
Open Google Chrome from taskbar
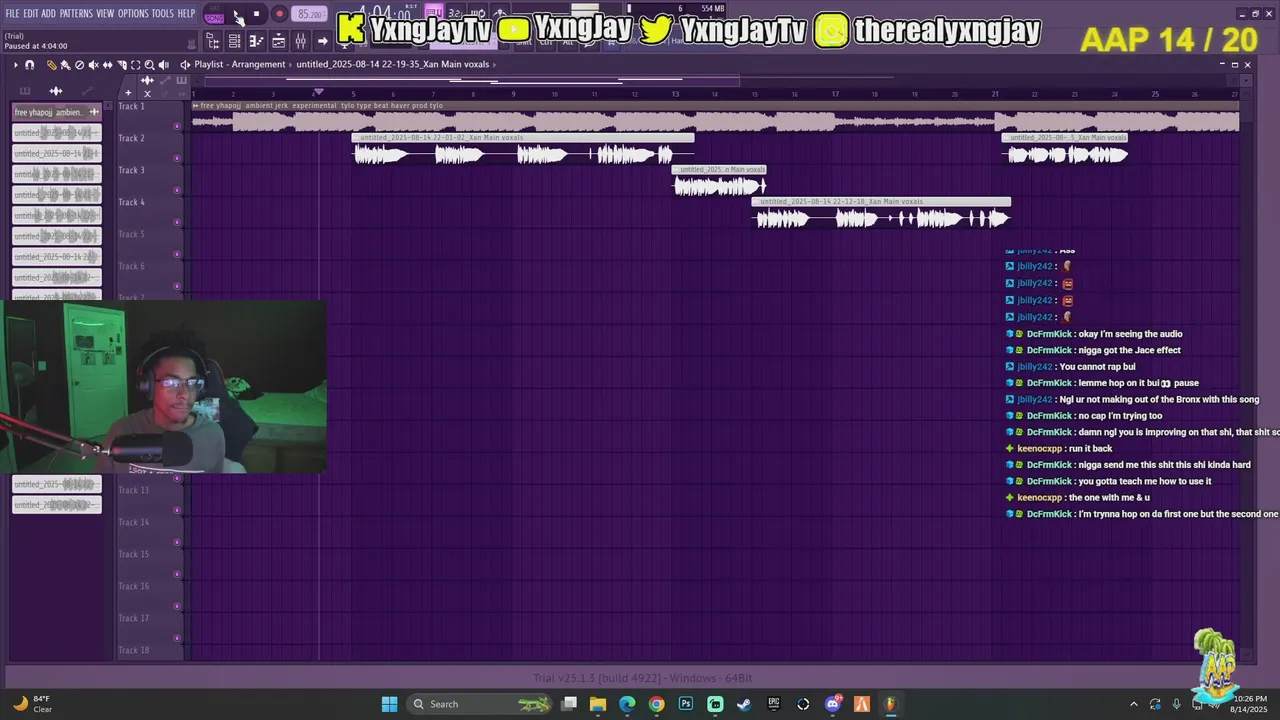[656, 704]
